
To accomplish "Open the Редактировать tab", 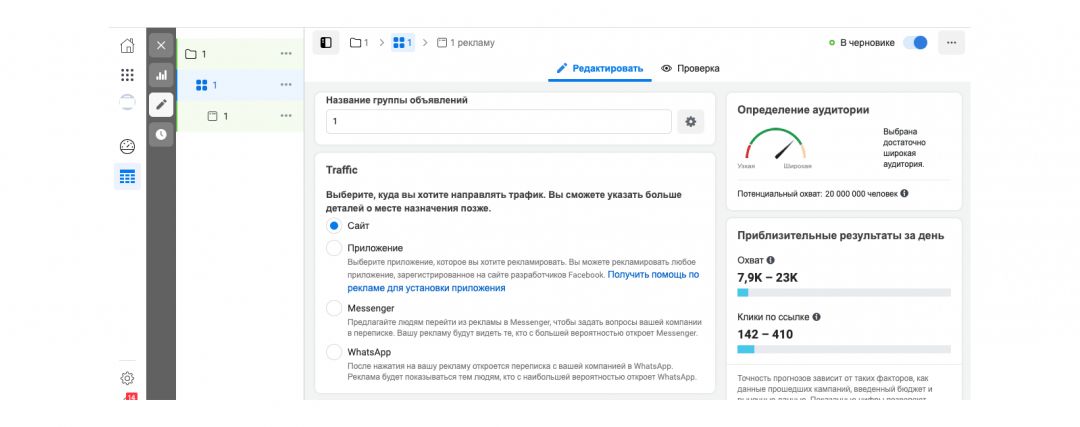I will click(600, 68).
